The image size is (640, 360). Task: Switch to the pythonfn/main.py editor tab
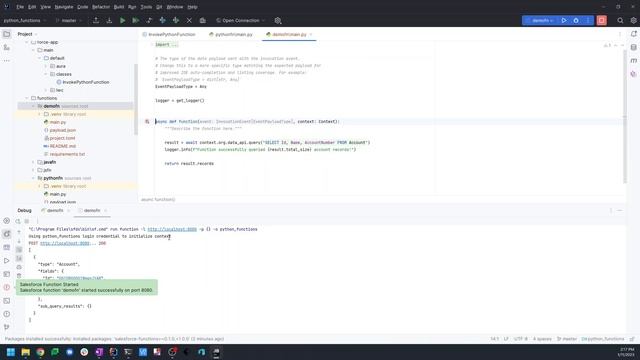(231, 34)
